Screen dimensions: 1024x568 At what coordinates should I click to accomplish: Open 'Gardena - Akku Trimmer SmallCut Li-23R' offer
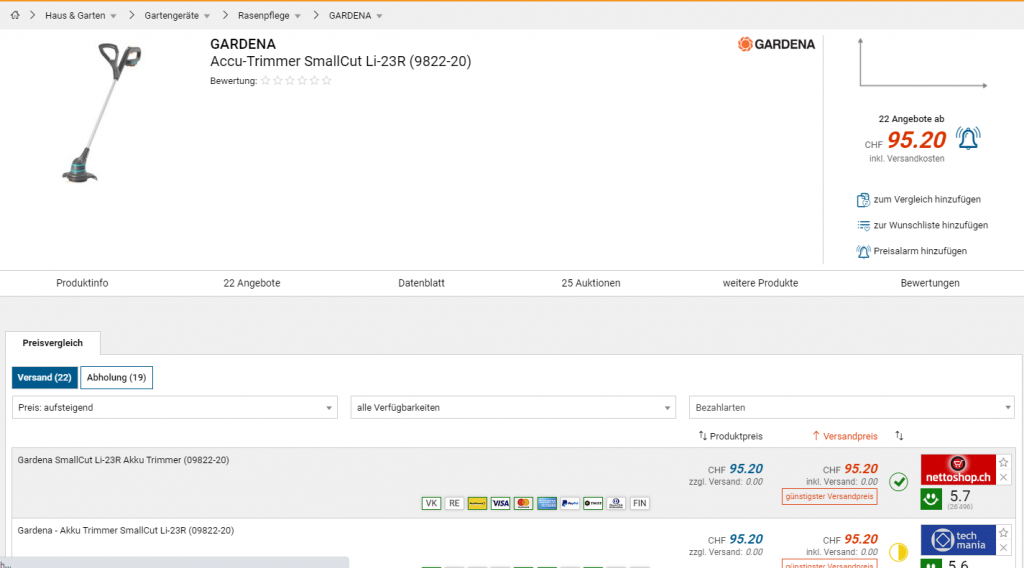125,531
